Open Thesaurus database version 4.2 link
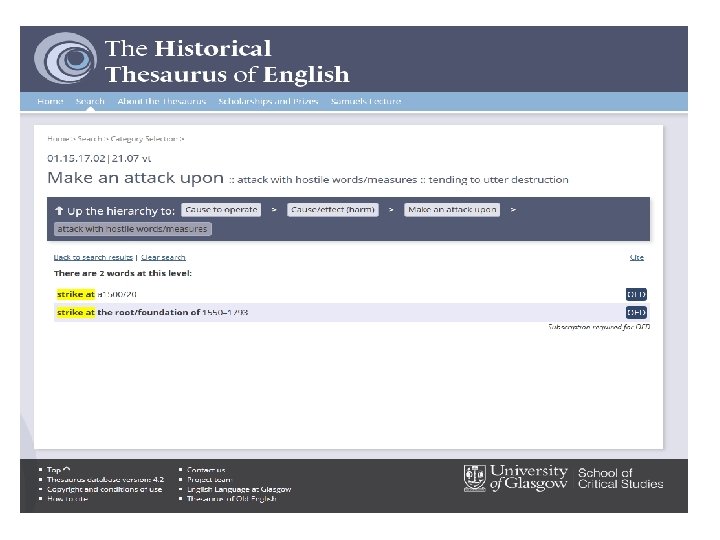This screenshot has width=720, height=540. pyautogui.click(x=105, y=479)
